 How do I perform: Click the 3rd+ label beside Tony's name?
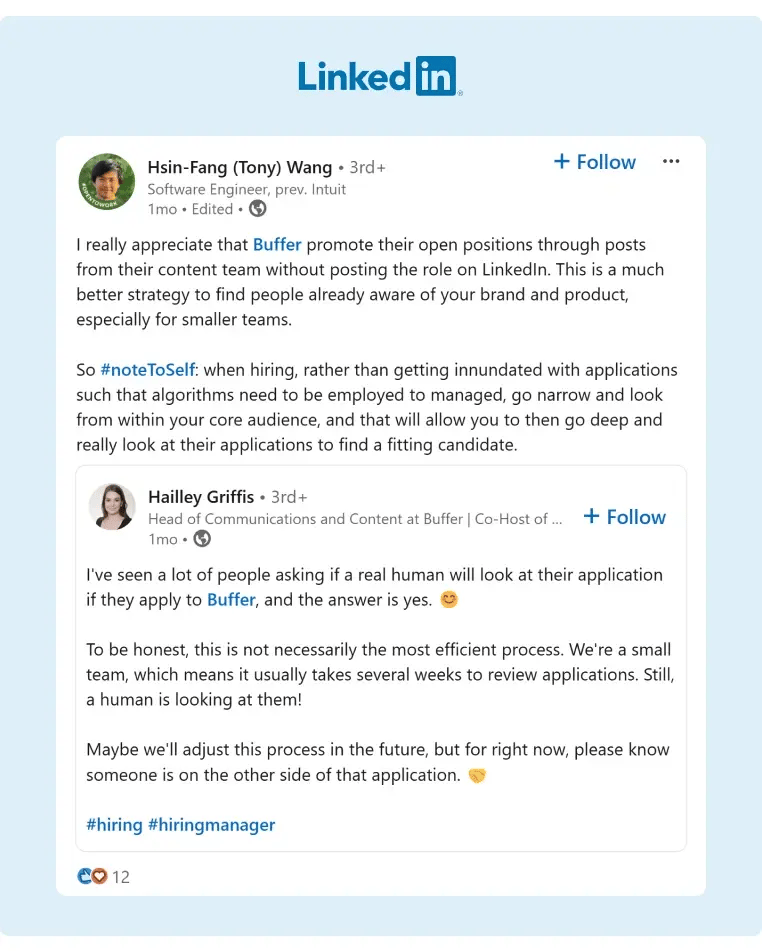coord(366,167)
